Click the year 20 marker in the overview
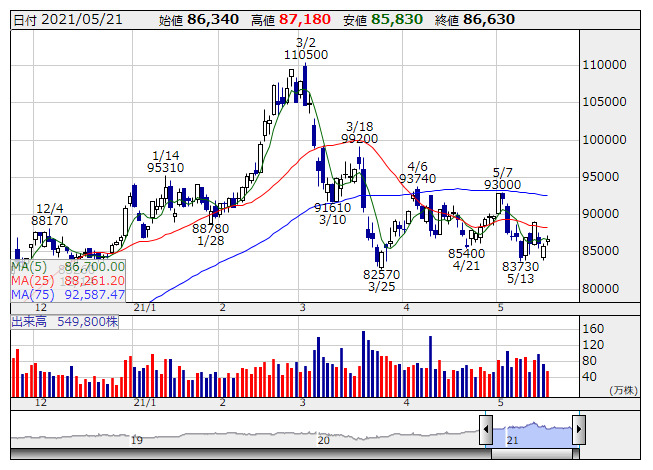 pyautogui.click(x=323, y=440)
